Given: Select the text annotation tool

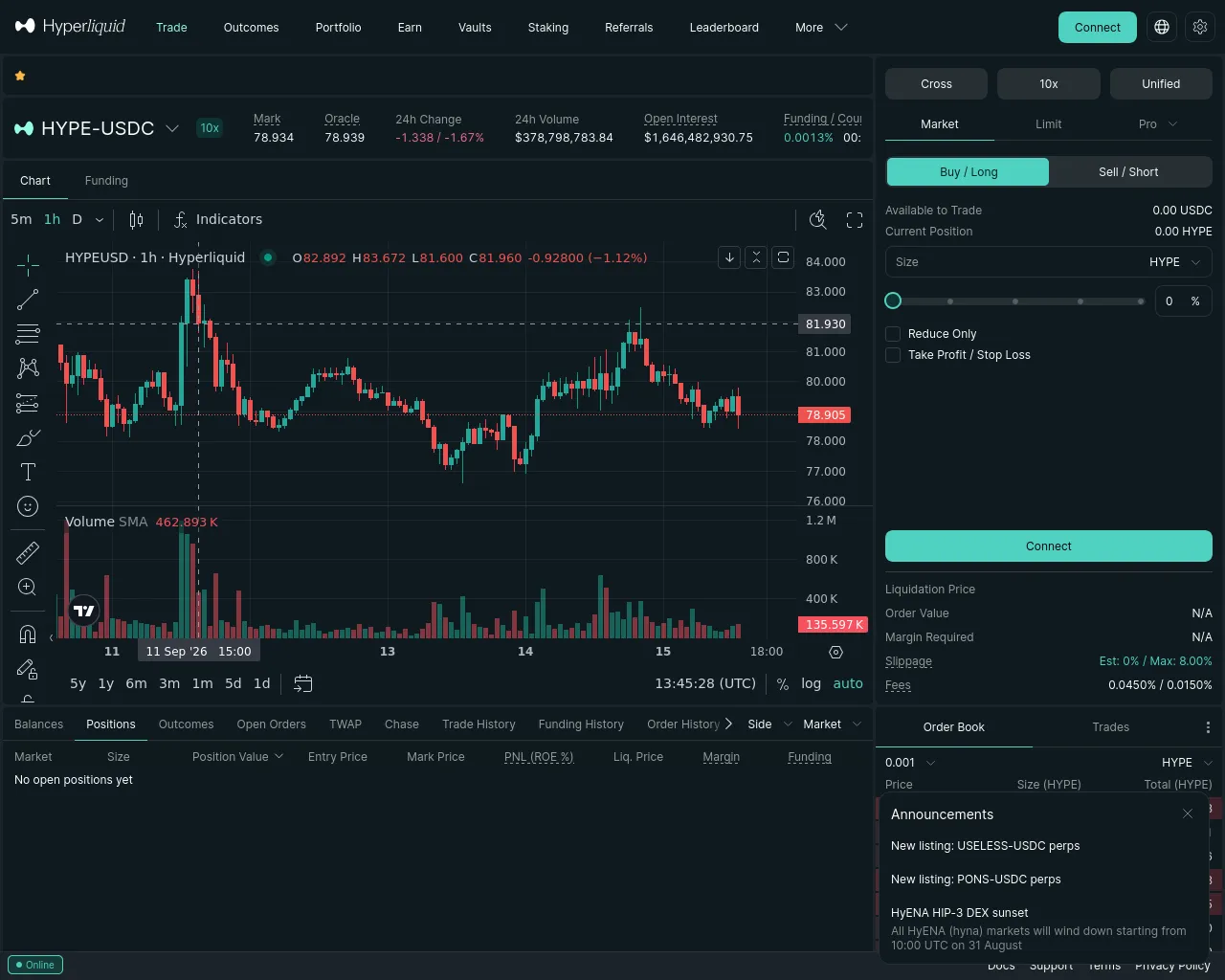Looking at the screenshot, I should click(28, 472).
